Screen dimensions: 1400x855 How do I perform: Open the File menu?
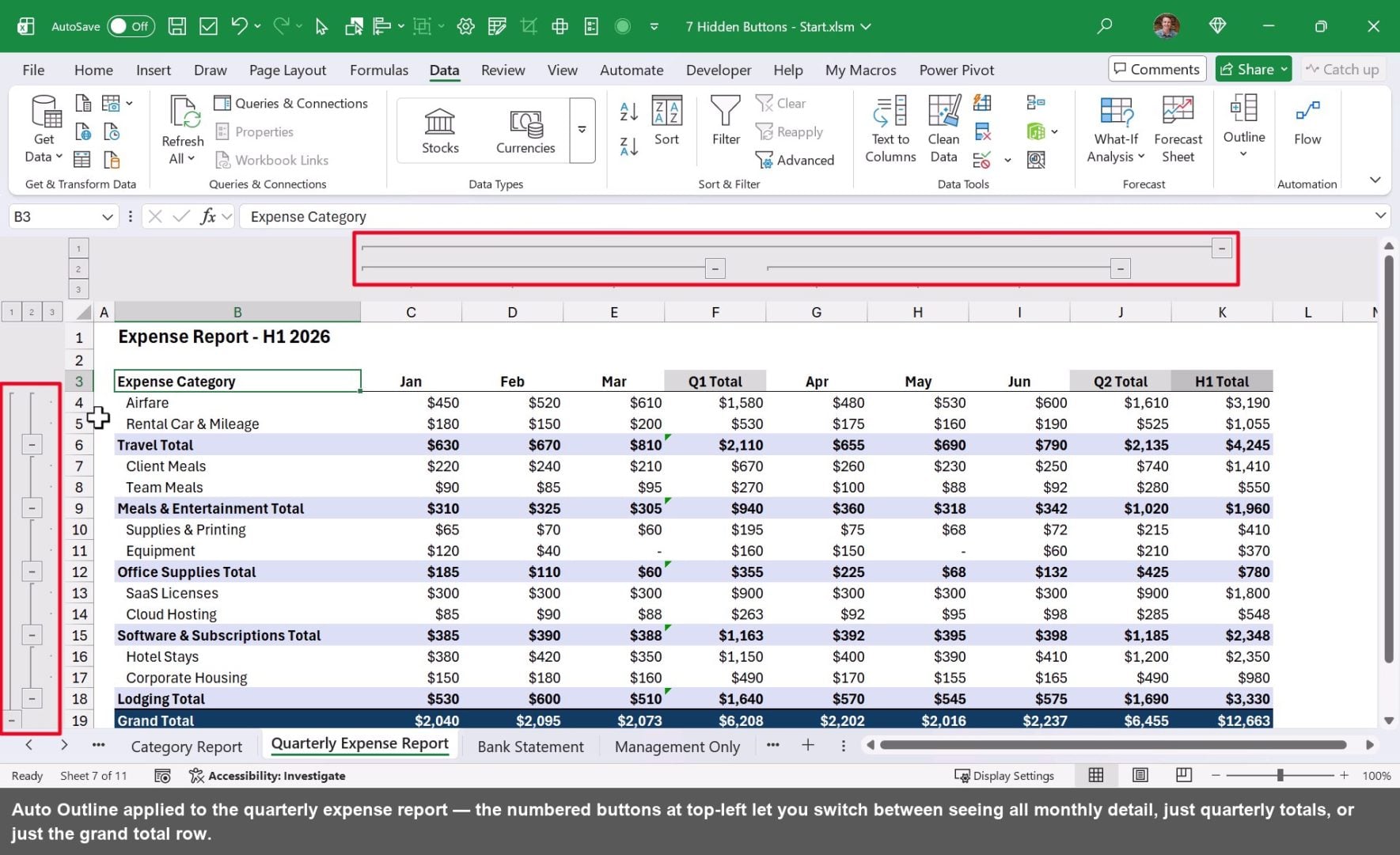33,70
